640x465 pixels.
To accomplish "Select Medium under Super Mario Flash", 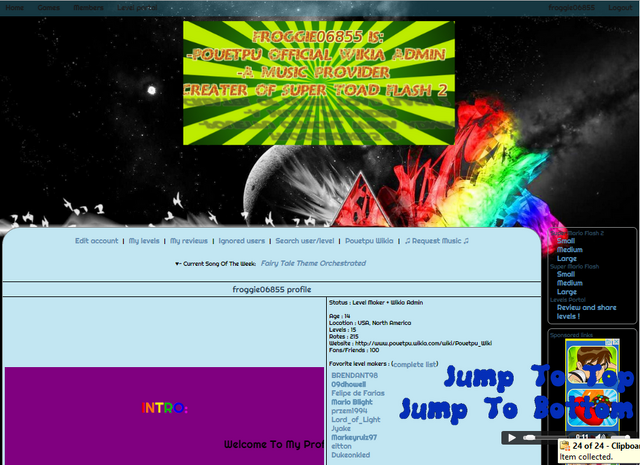I will (570, 283).
